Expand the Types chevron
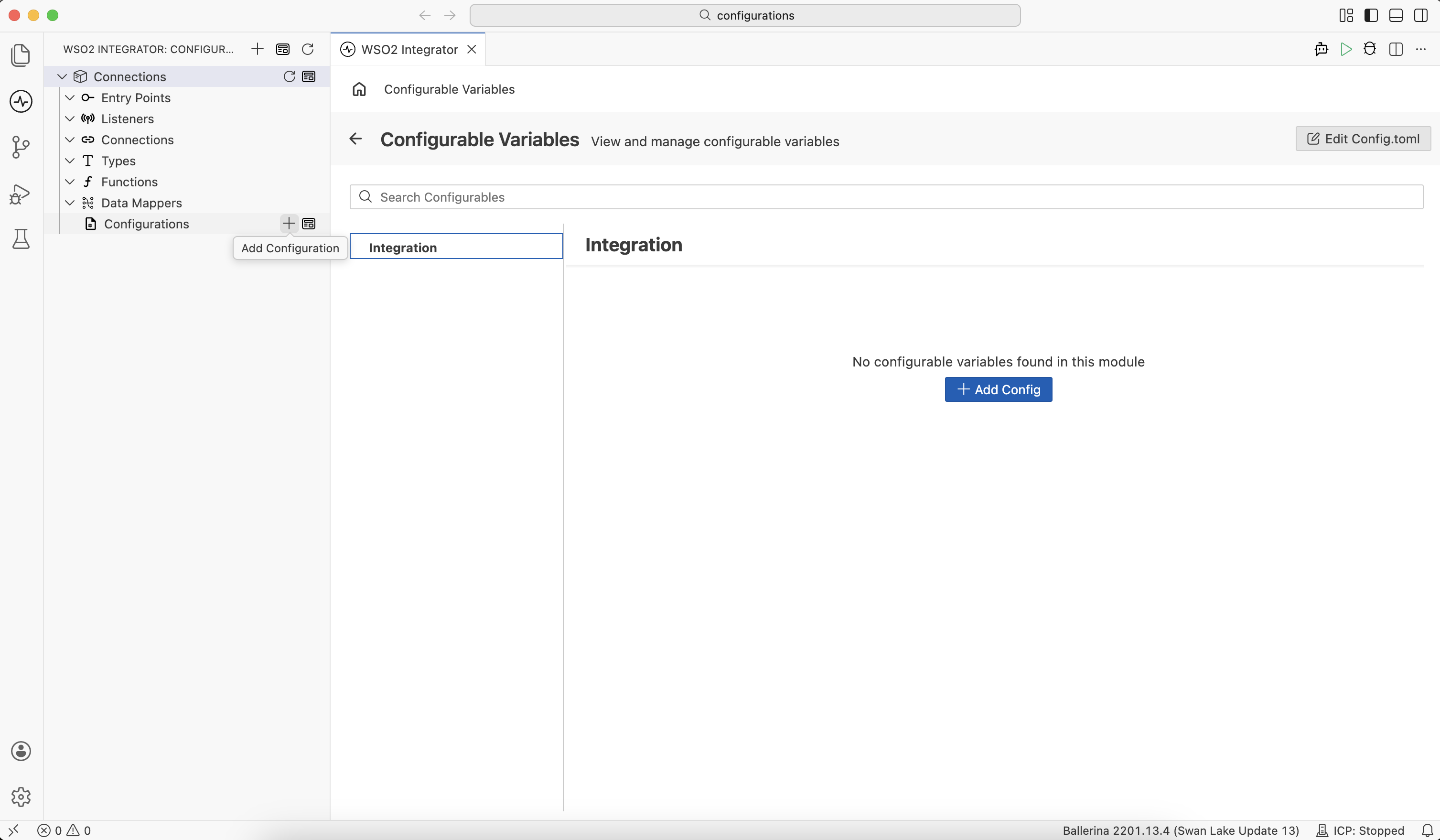The image size is (1440, 840). click(x=70, y=161)
